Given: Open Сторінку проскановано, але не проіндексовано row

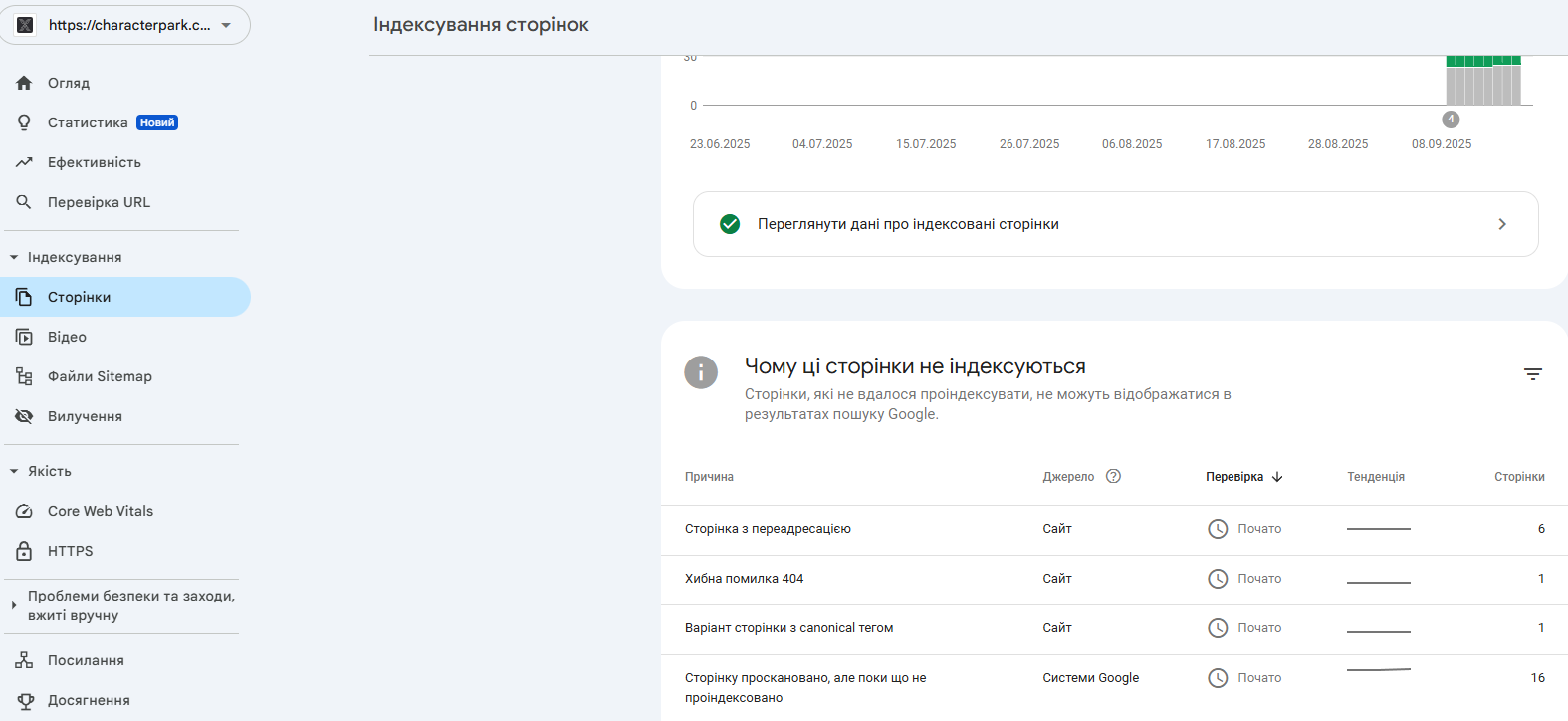Looking at the screenshot, I should coord(1114,688).
